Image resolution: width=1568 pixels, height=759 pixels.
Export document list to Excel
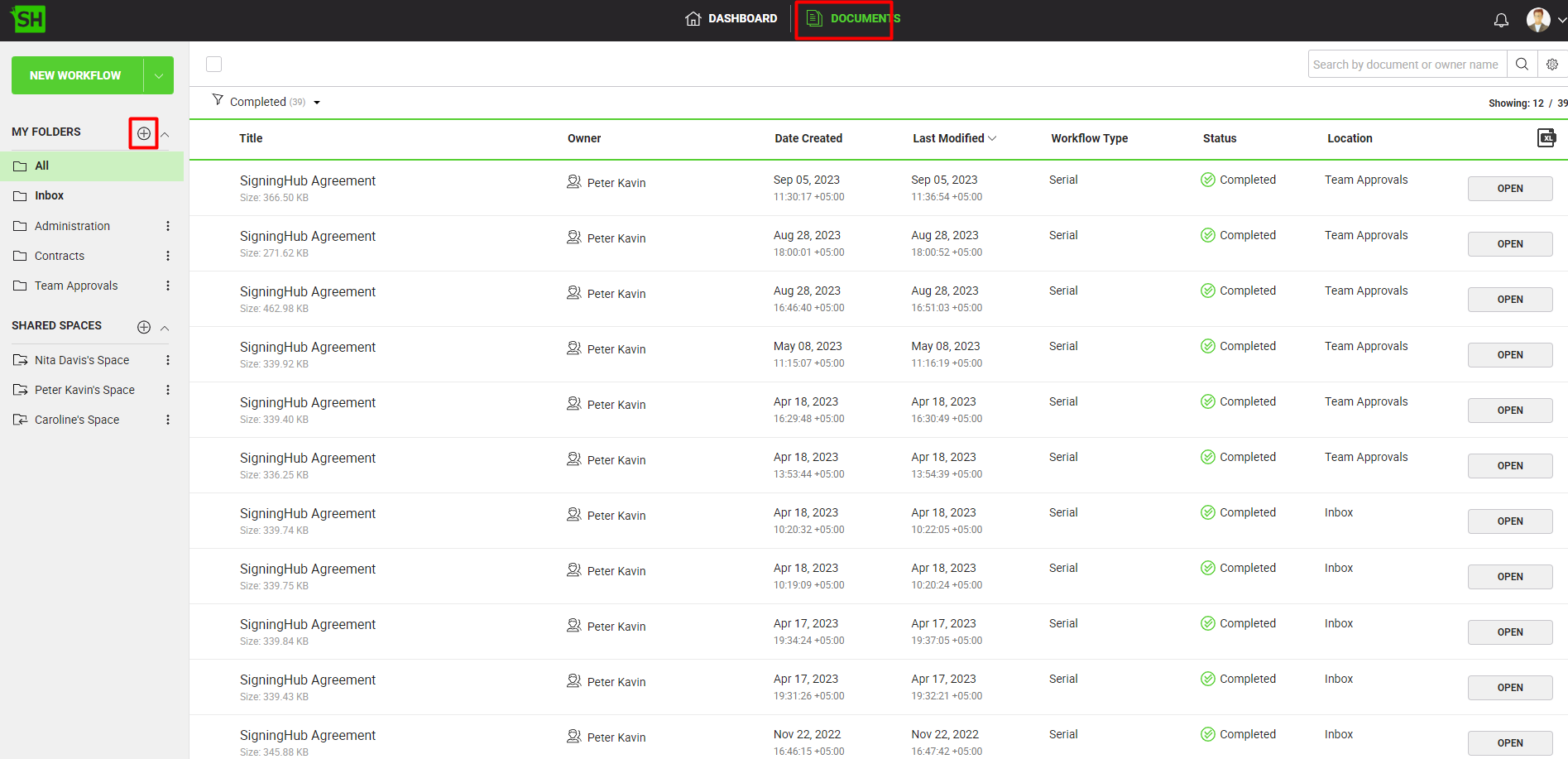tap(1546, 138)
